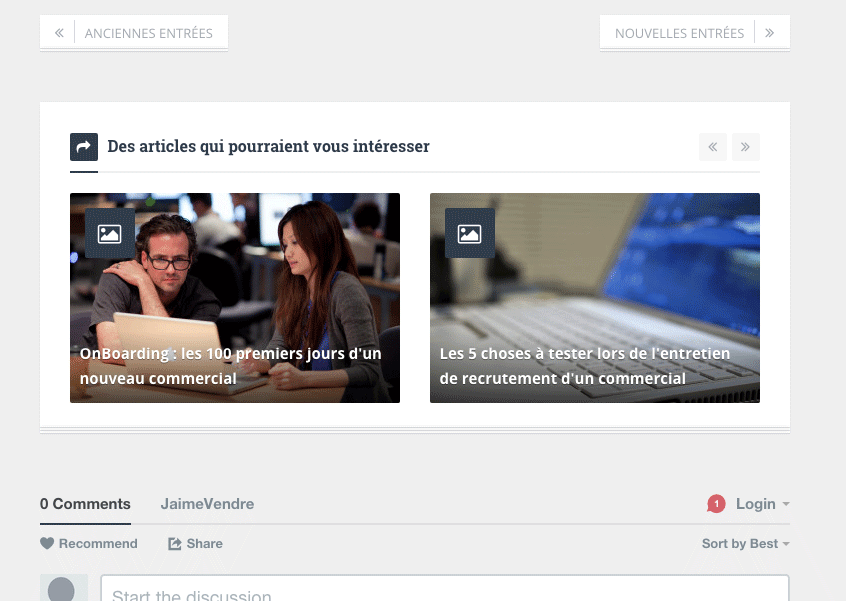This screenshot has width=846, height=601.
Task: Open the Login dropdown
Action: coord(762,504)
